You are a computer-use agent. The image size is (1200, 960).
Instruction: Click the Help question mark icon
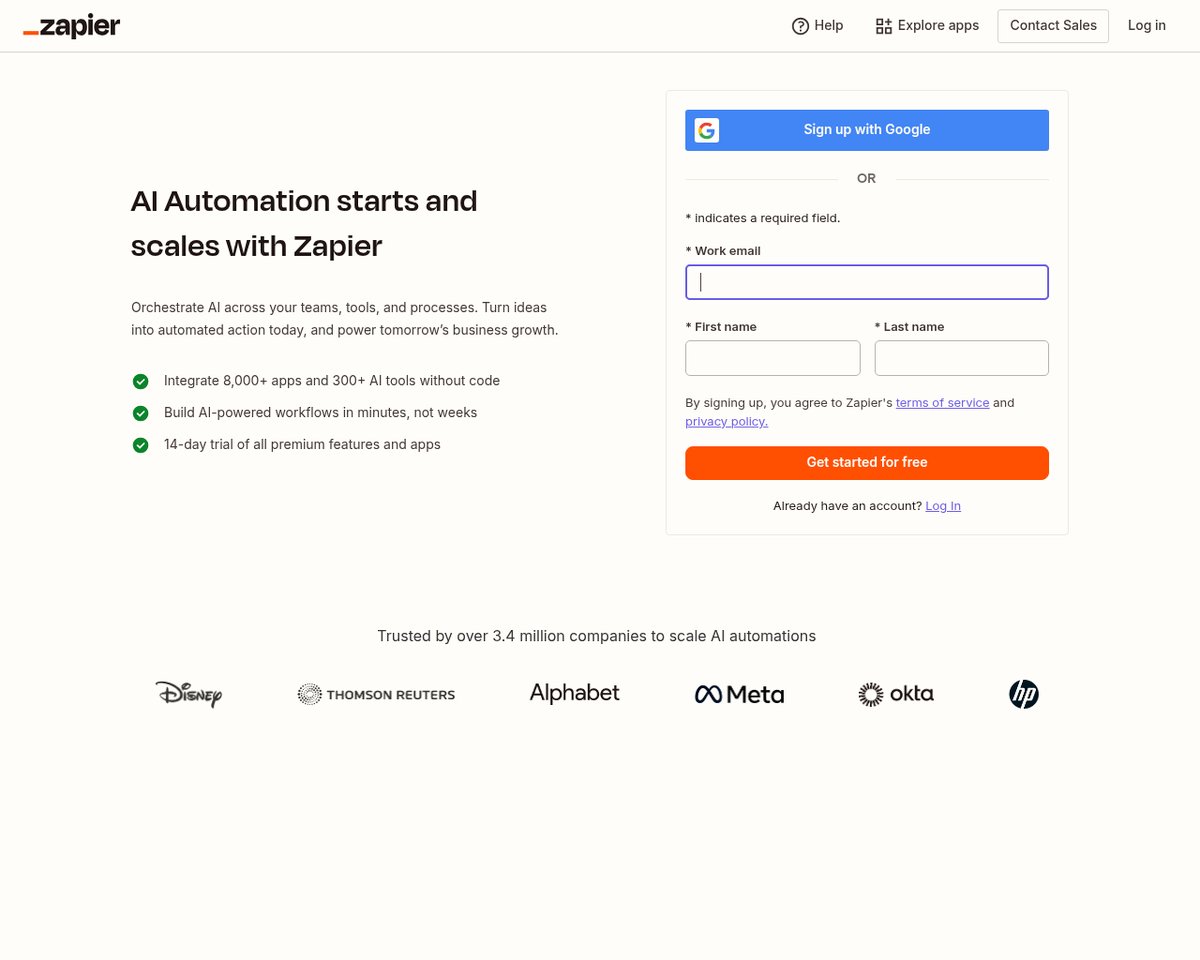click(800, 26)
